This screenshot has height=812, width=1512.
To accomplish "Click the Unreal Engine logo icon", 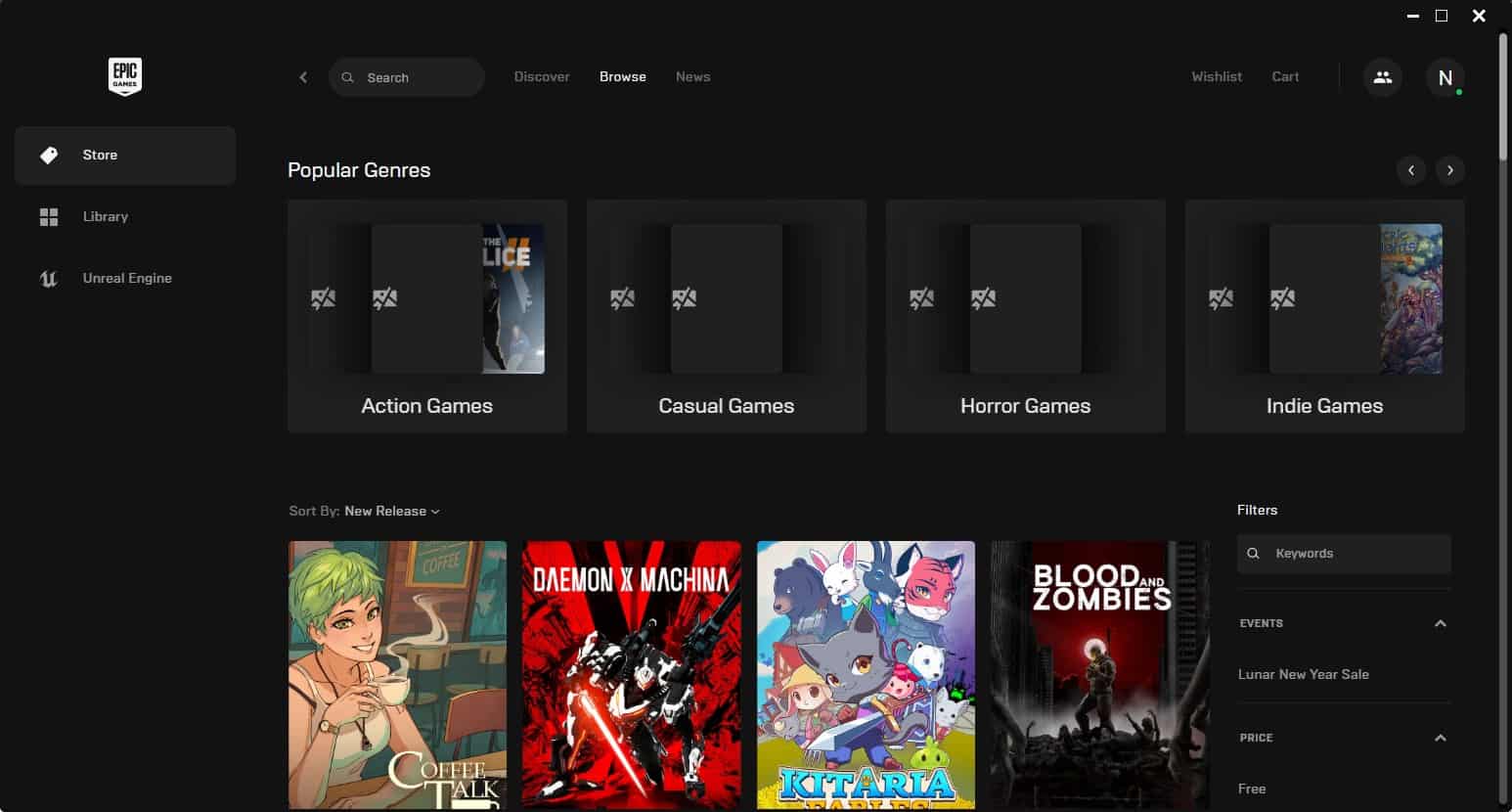I will click(49, 278).
